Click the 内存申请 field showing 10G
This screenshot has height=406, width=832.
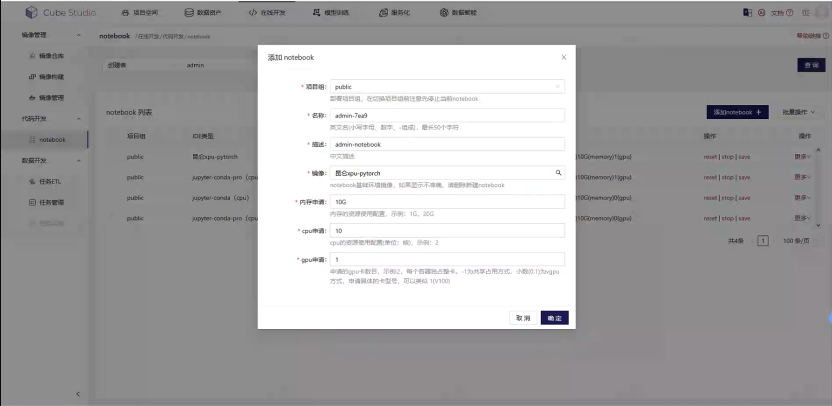pyautogui.click(x=447, y=202)
